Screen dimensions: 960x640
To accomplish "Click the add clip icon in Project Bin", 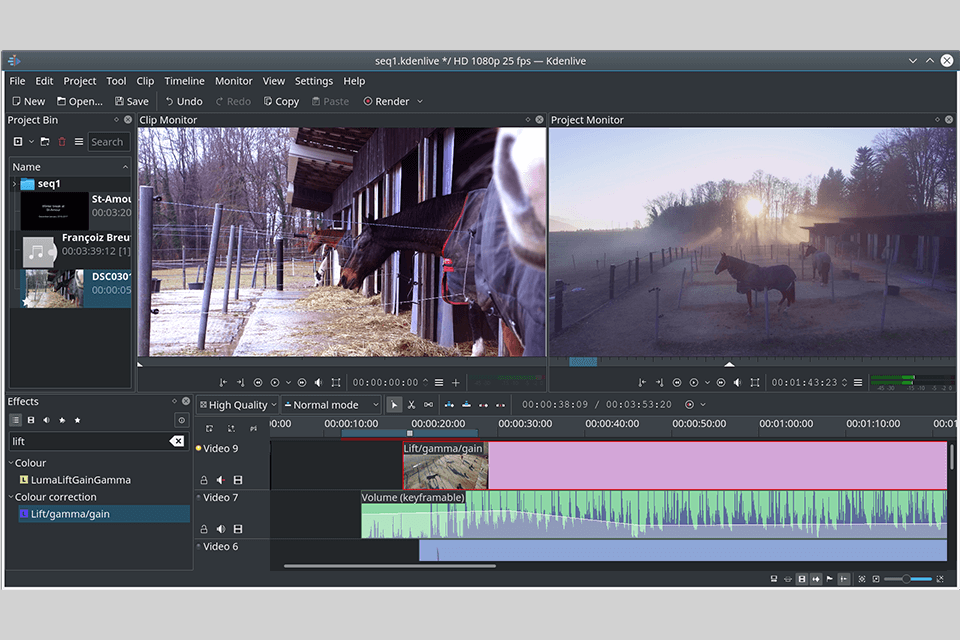I will (18, 141).
